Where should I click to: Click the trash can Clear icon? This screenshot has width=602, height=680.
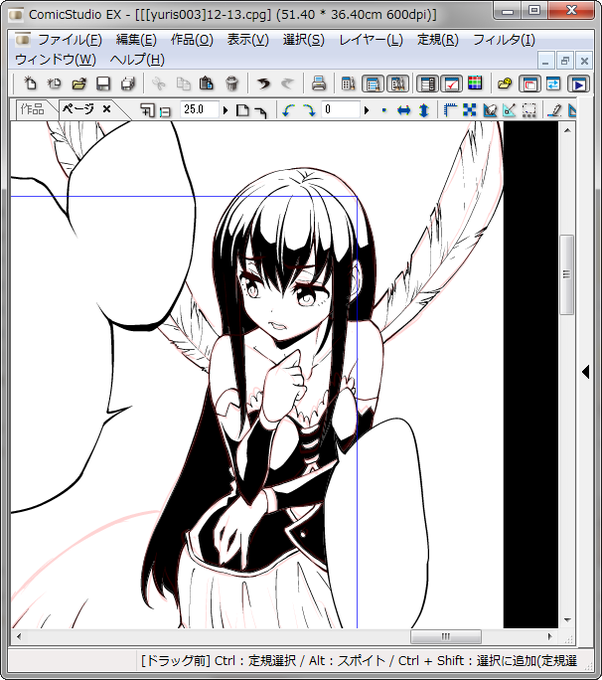pyautogui.click(x=232, y=83)
